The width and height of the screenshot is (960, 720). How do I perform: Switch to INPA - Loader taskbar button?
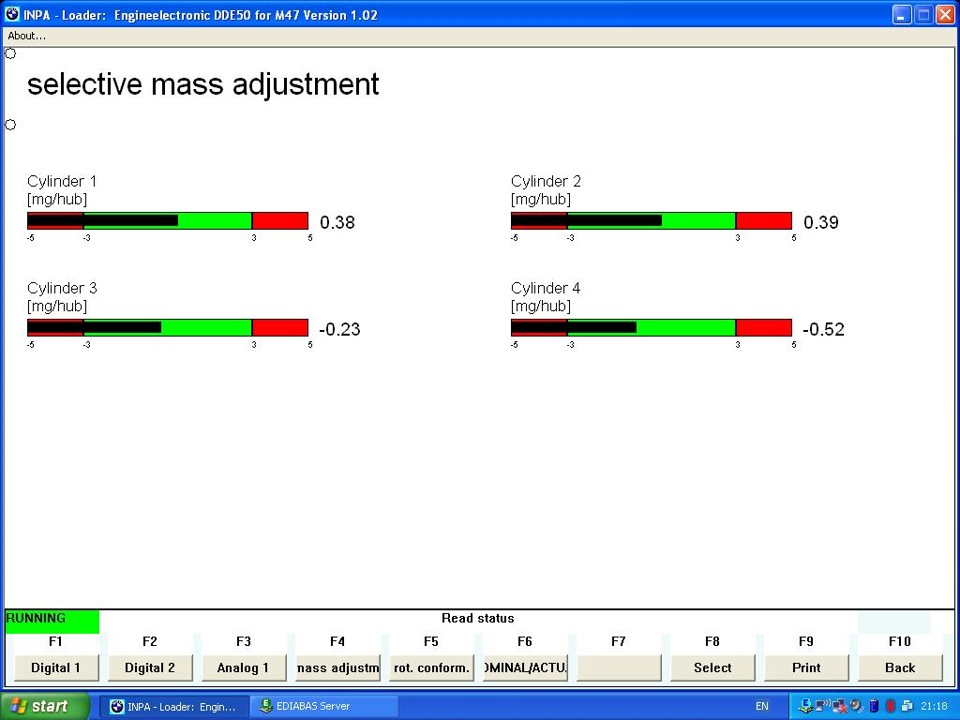click(174, 707)
